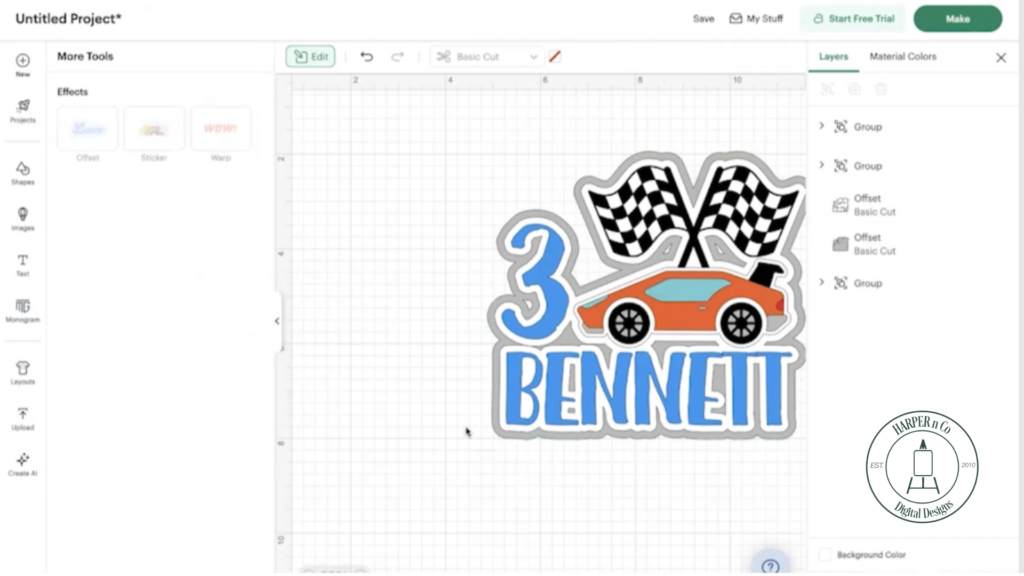Screen dimensions: 1024x576
Task: Open the Monogram maker
Action: [x=22, y=310]
